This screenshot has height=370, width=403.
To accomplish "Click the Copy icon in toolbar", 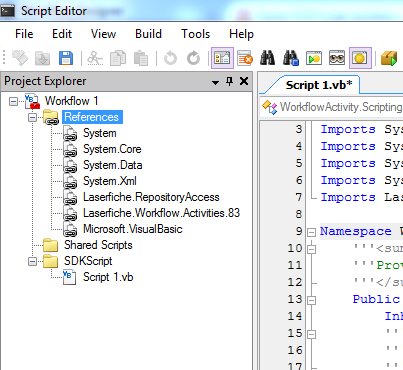I will (118, 58).
